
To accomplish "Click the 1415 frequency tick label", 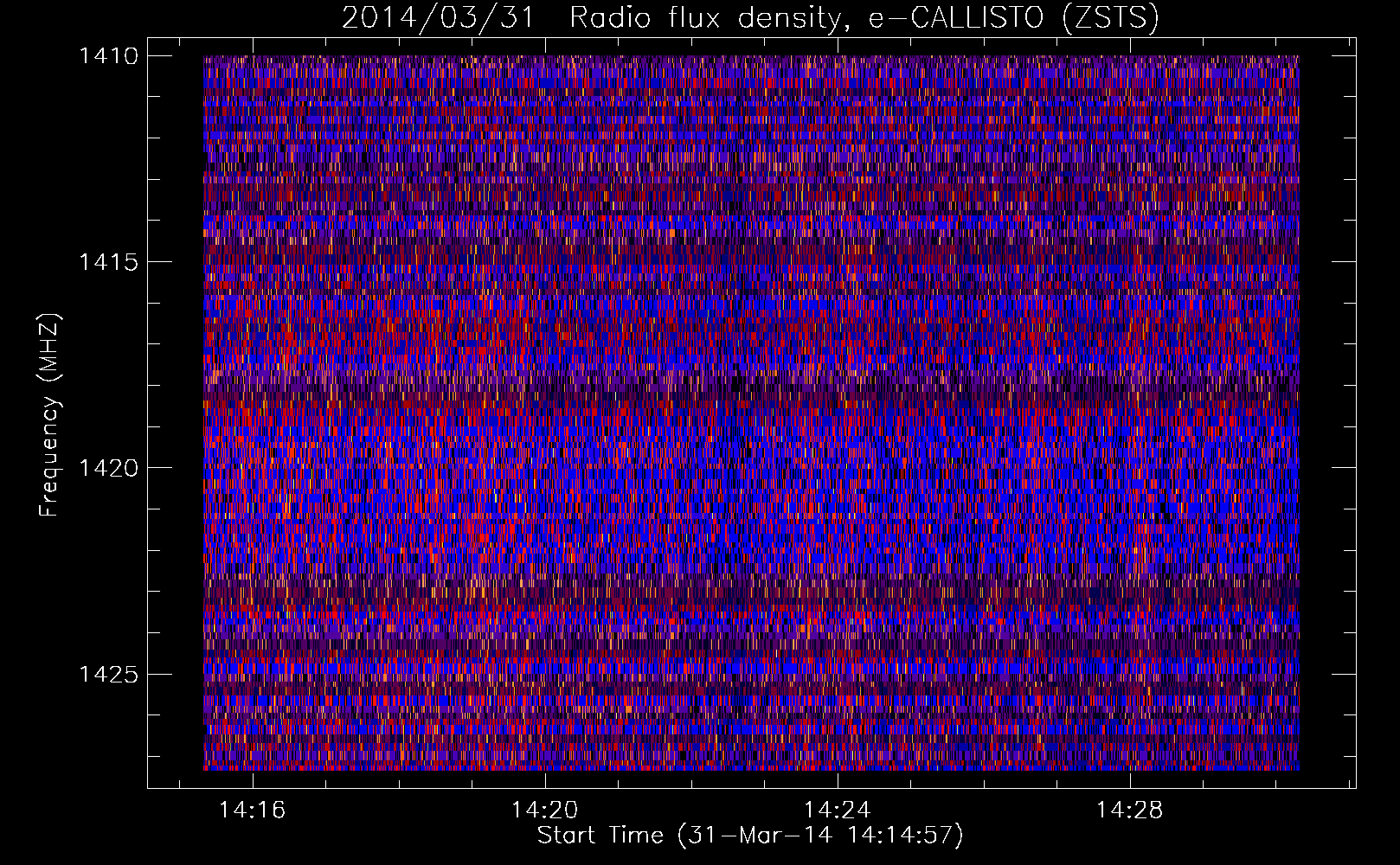I will point(109,262).
